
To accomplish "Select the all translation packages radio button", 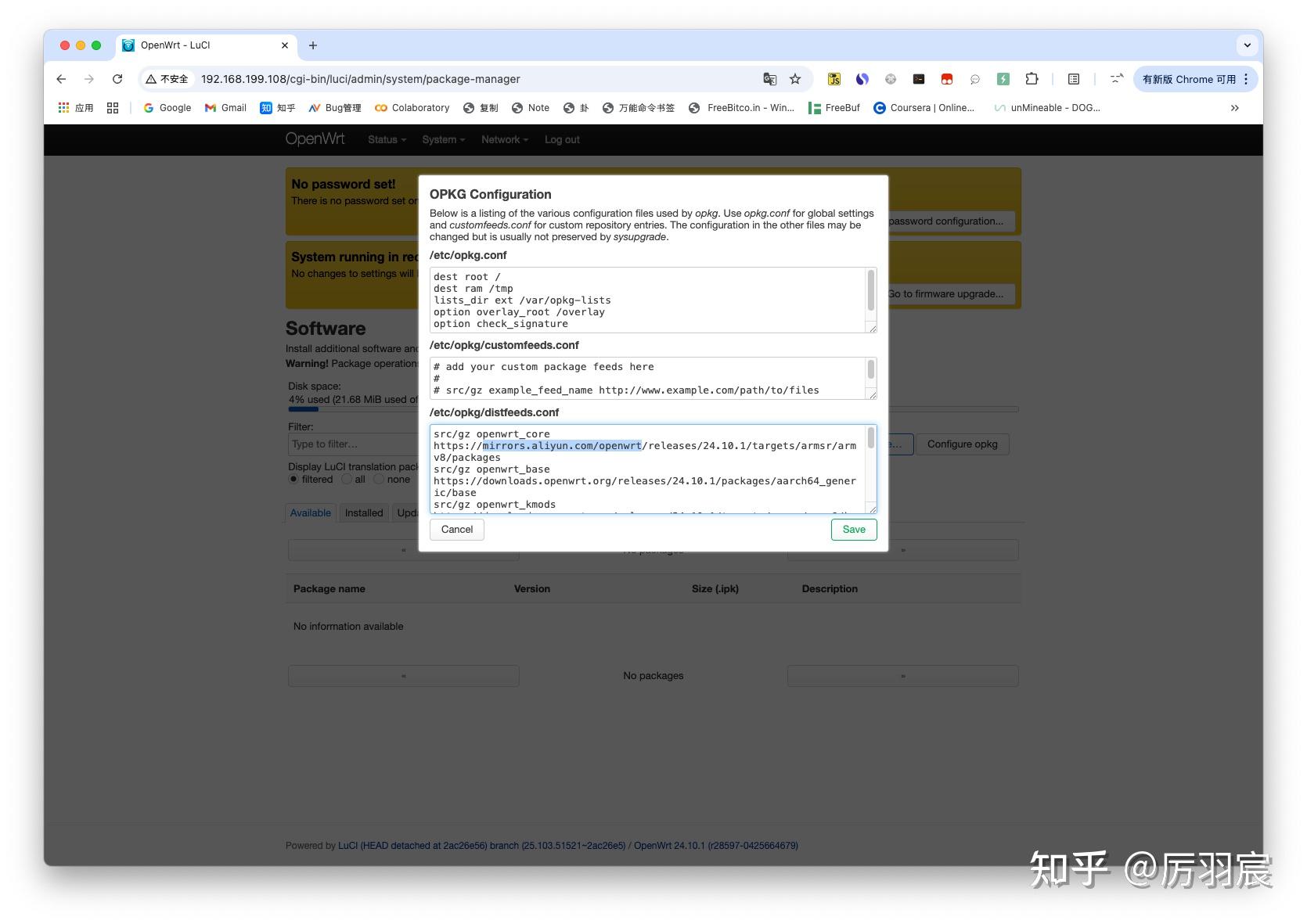I will [x=346, y=479].
